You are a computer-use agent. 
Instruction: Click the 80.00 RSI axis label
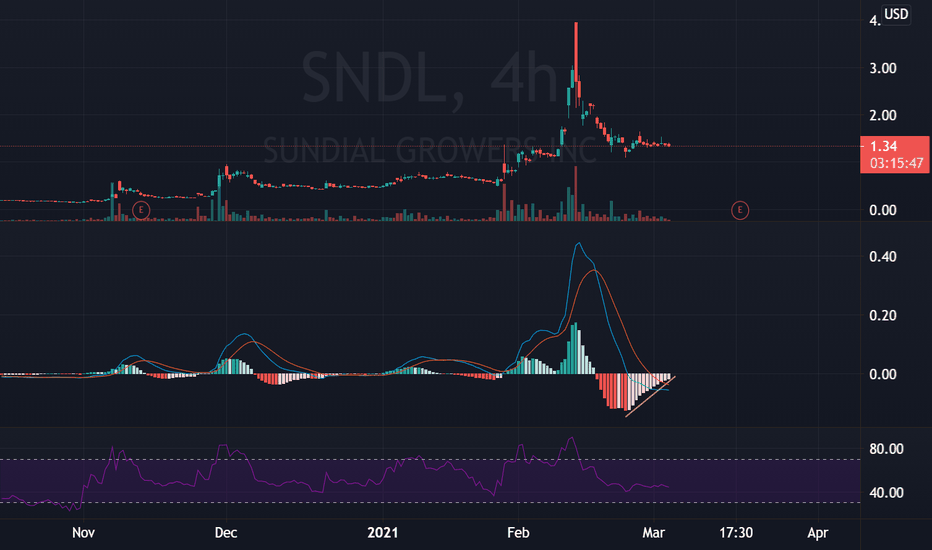point(886,449)
